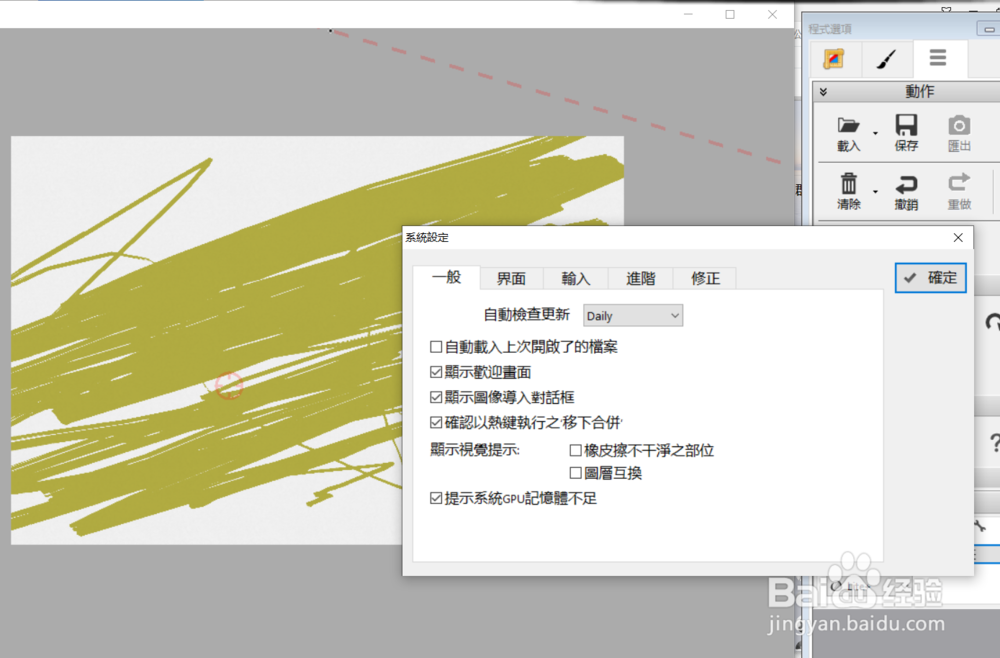
Task: Enable 自動載入上次開啟了的檔案 checkbox
Action: [x=436, y=346]
